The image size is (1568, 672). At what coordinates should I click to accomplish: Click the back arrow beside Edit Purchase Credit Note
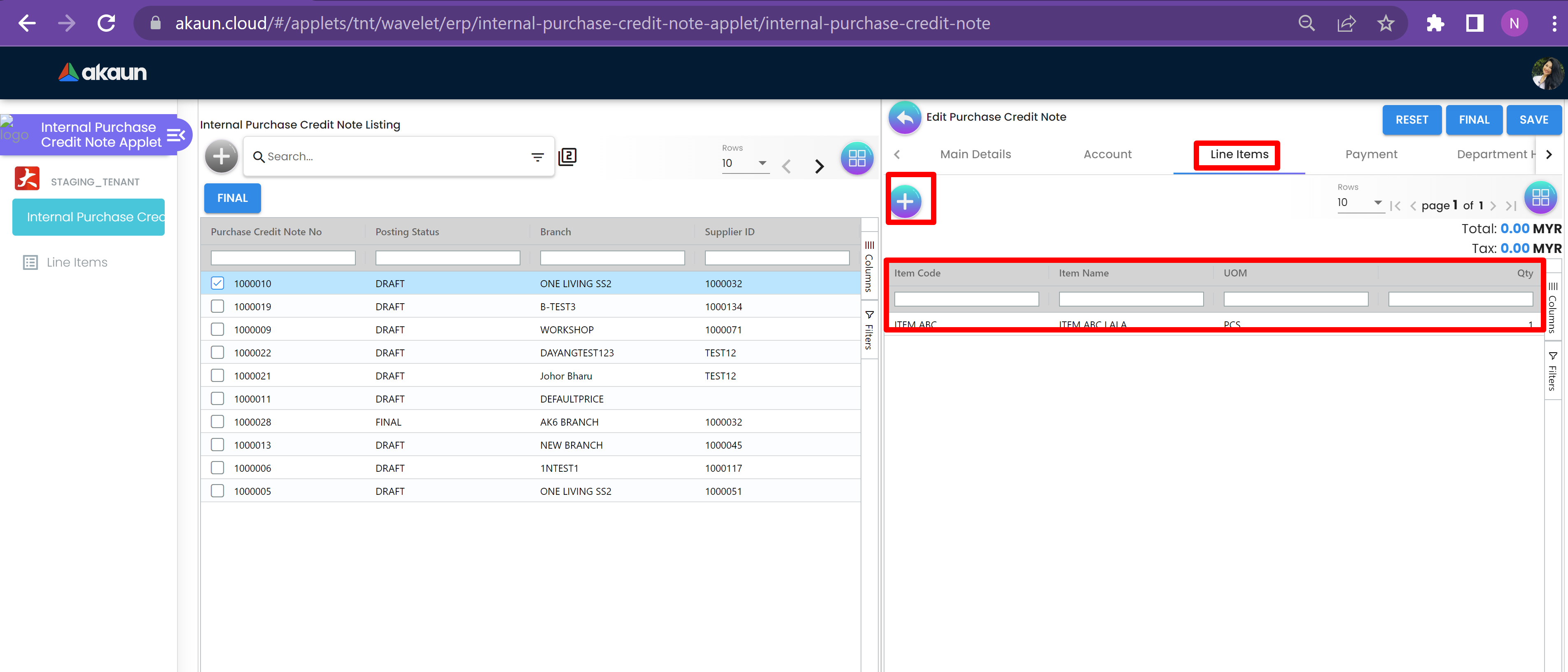[x=905, y=117]
